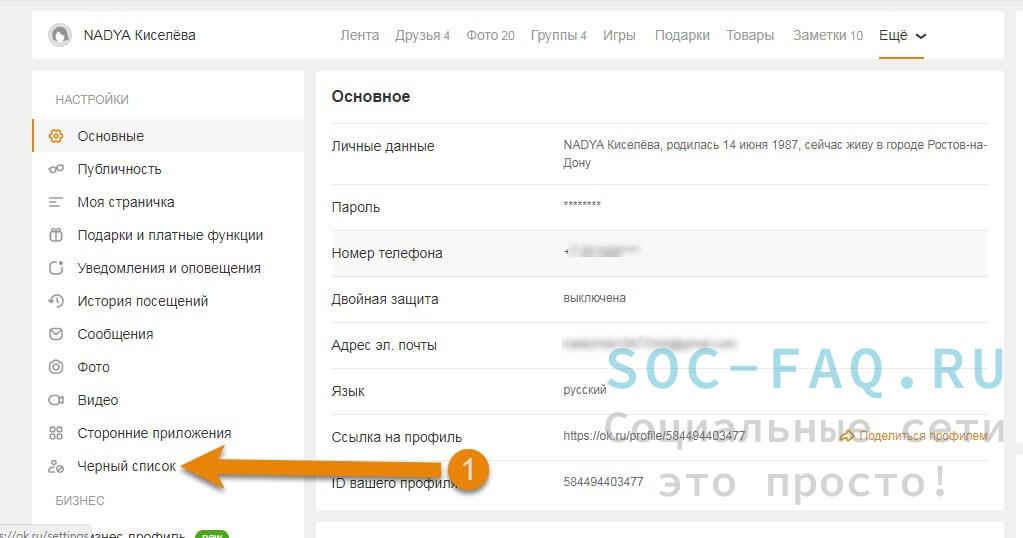Open the Лента tab

point(359,35)
